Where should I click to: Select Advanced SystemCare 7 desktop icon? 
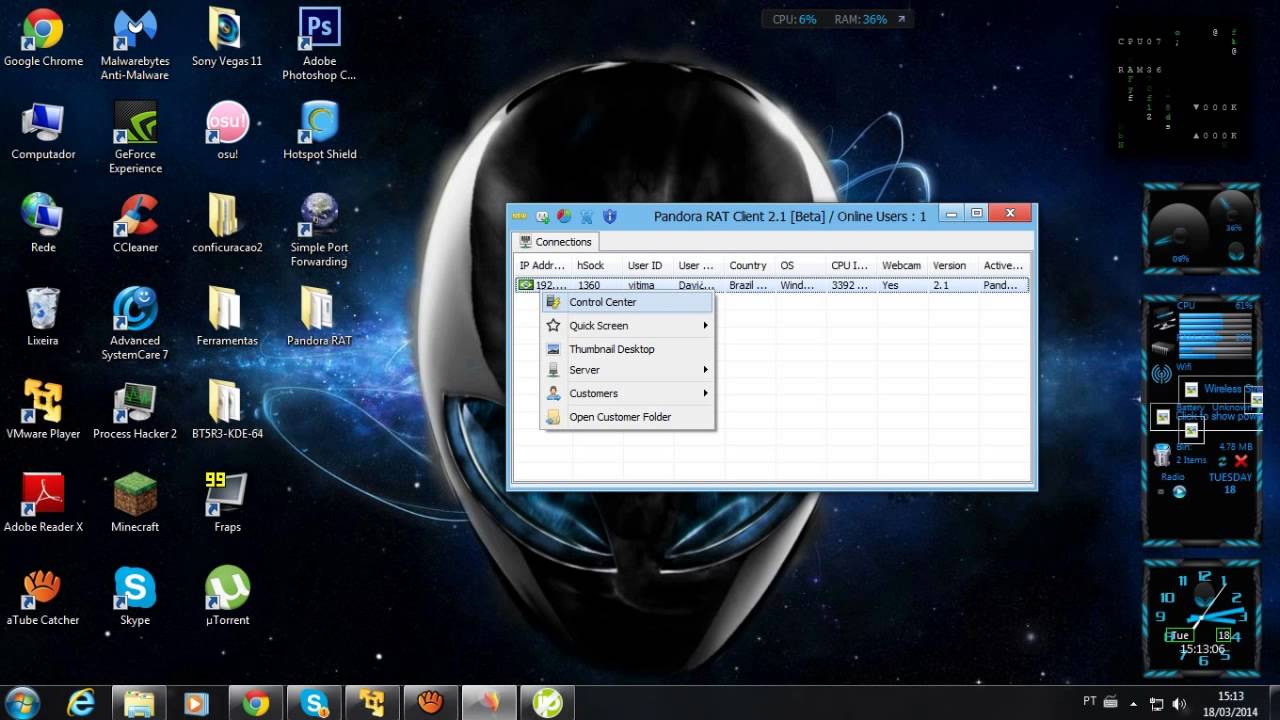click(x=135, y=324)
